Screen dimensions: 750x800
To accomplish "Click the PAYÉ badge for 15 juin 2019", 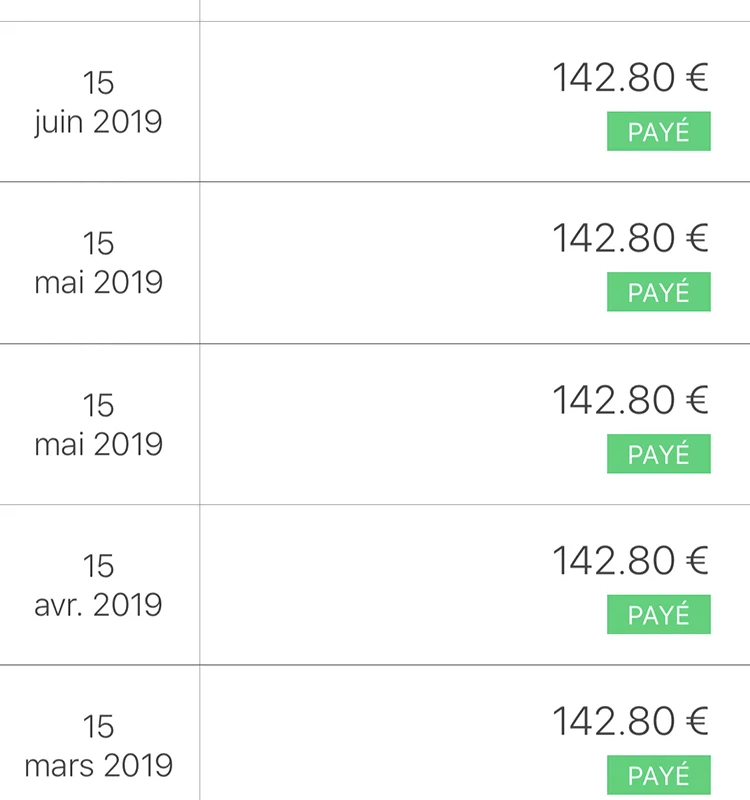I will 659,131.
